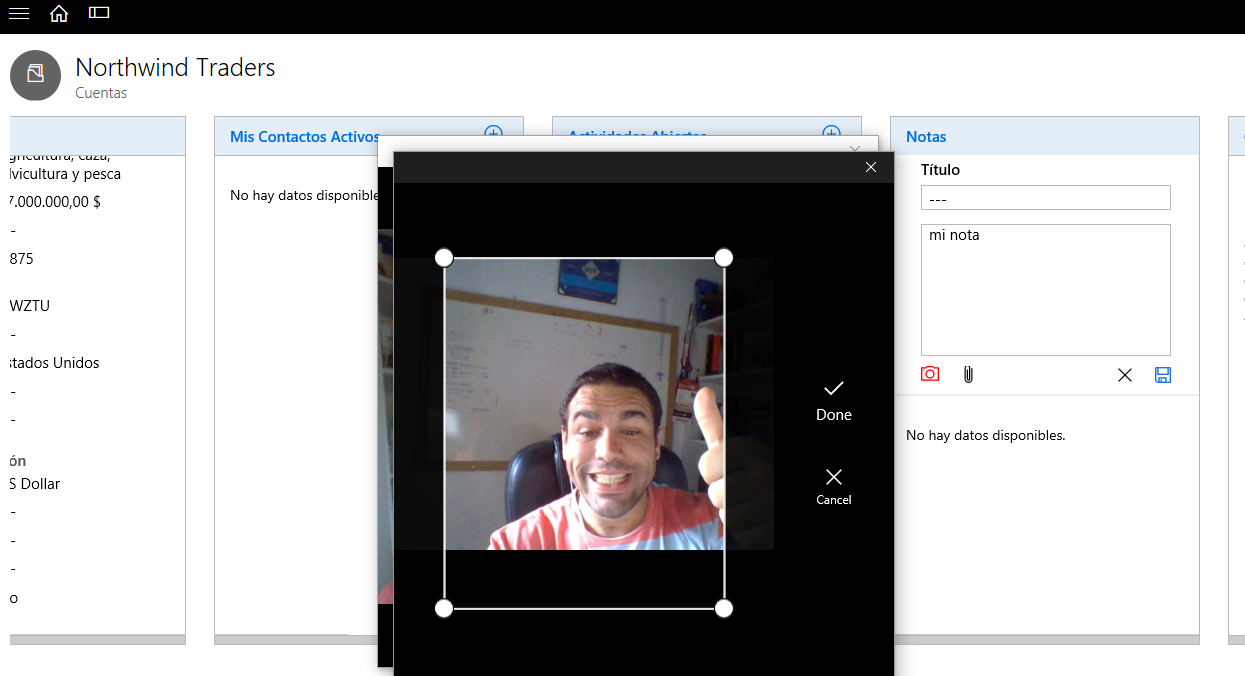Confirm the crop with Done
The width and height of the screenshot is (1245, 676).
click(x=833, y=399)
